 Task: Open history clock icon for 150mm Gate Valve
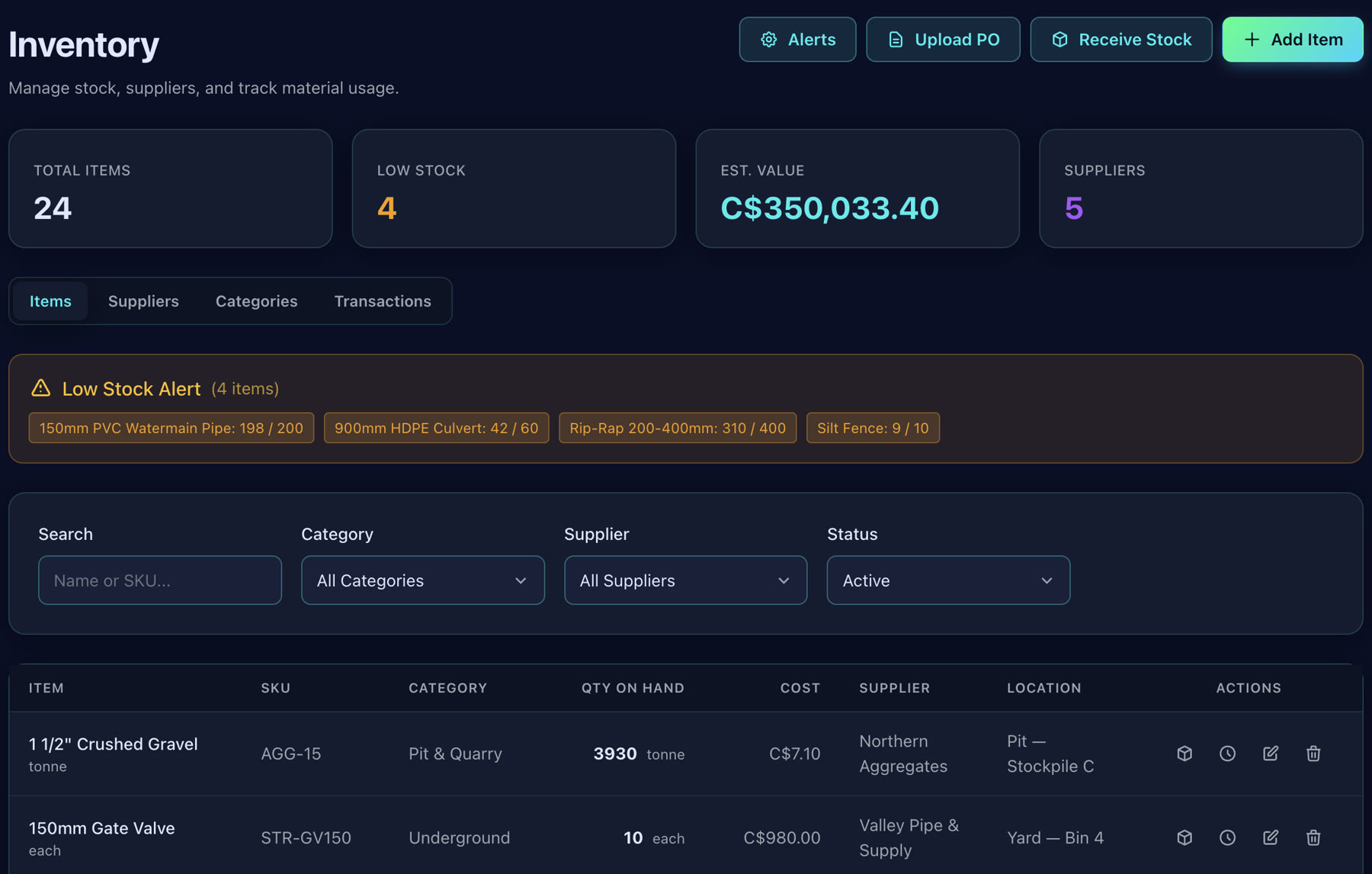(x=1227, y=837)
